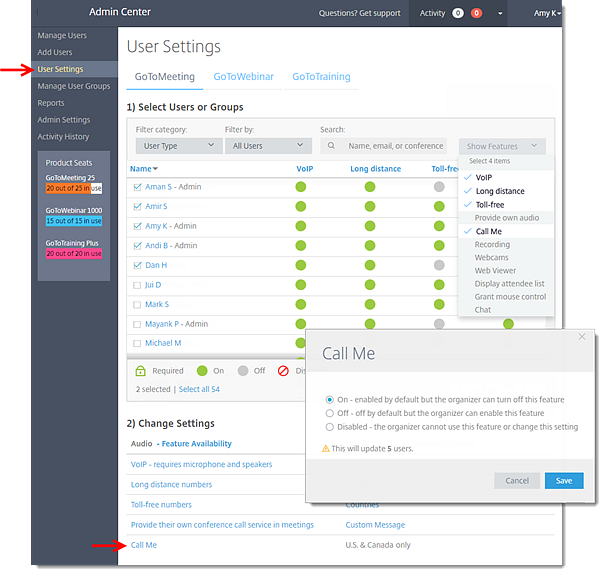The width and height of the screenshot is (600, 570).
Task: Click Amir S Long distance green dot
Action: (370, 207)
